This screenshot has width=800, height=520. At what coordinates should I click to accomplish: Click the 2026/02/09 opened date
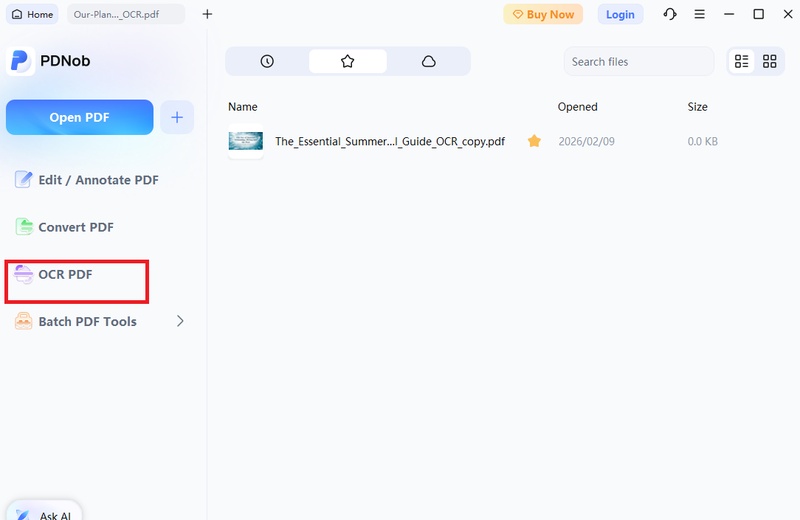(x=586, y=141)
